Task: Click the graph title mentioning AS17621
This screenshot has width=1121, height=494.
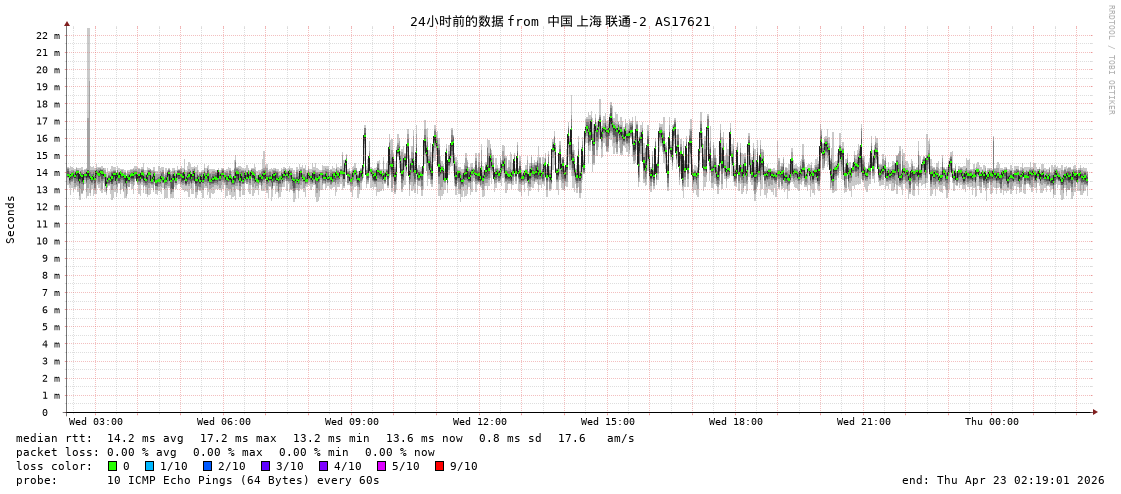Action: (560, 21)
